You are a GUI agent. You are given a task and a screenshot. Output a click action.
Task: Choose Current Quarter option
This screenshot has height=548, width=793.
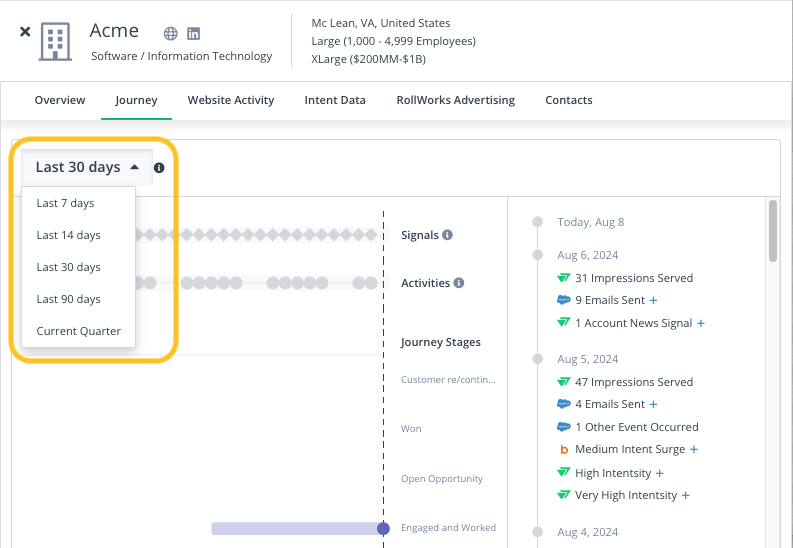tap(78, 331)
